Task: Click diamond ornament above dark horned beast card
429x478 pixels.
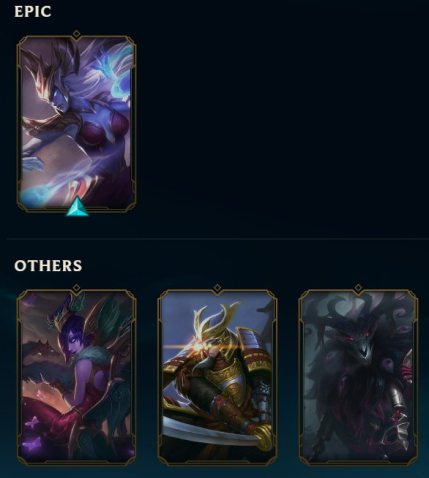Action: (x=358, y=288)
